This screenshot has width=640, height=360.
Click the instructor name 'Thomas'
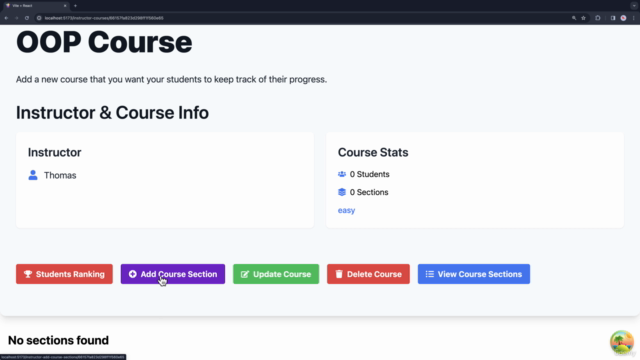(60, 175)
